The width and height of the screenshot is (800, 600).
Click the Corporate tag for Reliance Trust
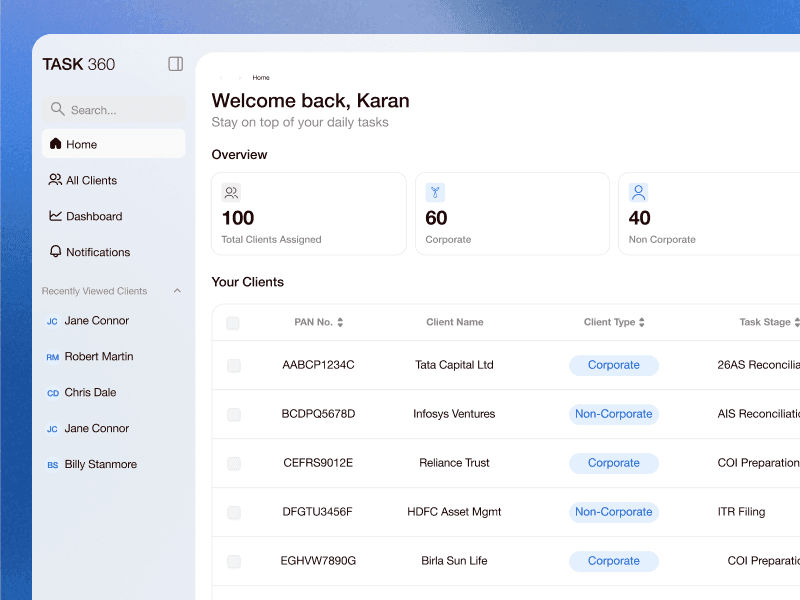614,463
